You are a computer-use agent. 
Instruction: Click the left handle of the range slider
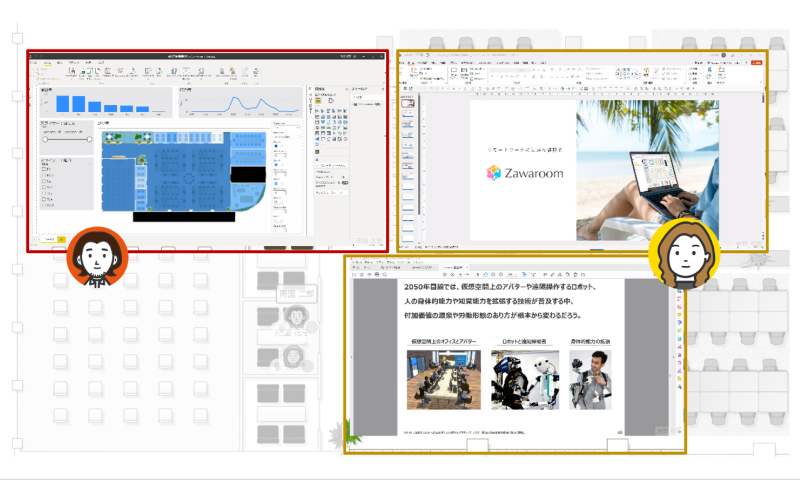(43, 139)
